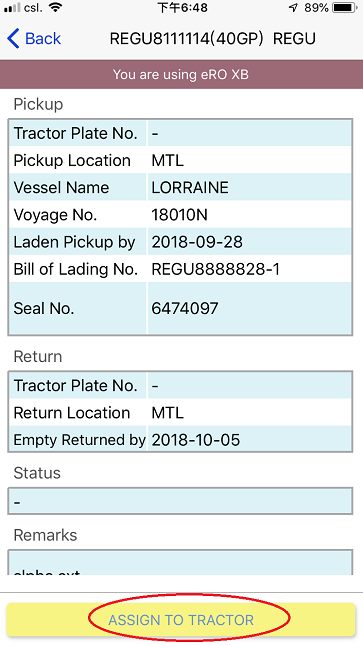
Task: Tap the Remarks text box
Action: pyautogui.click(x=180, y=562)
